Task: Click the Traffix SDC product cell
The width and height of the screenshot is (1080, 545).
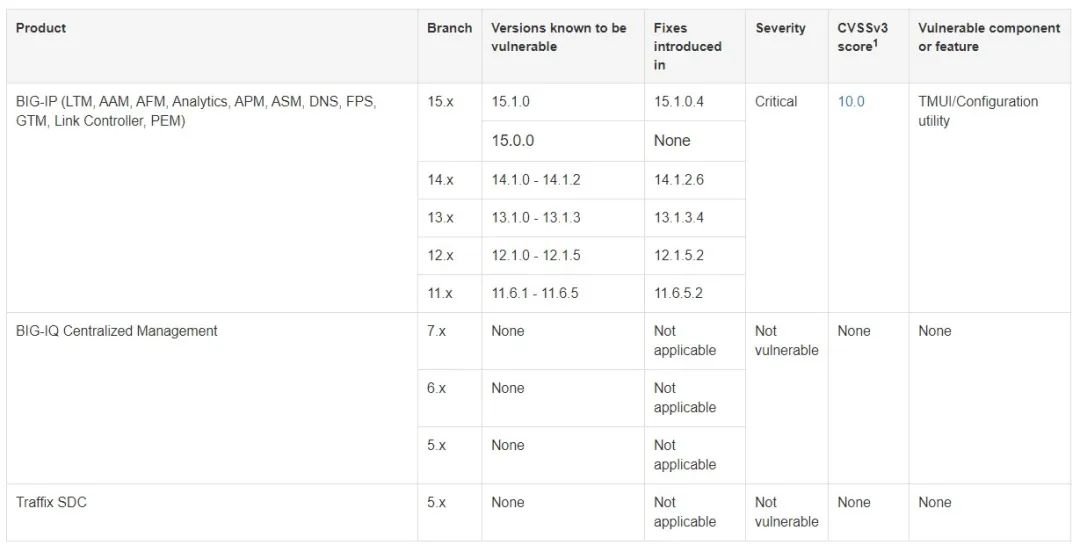Action: [51, 502]
